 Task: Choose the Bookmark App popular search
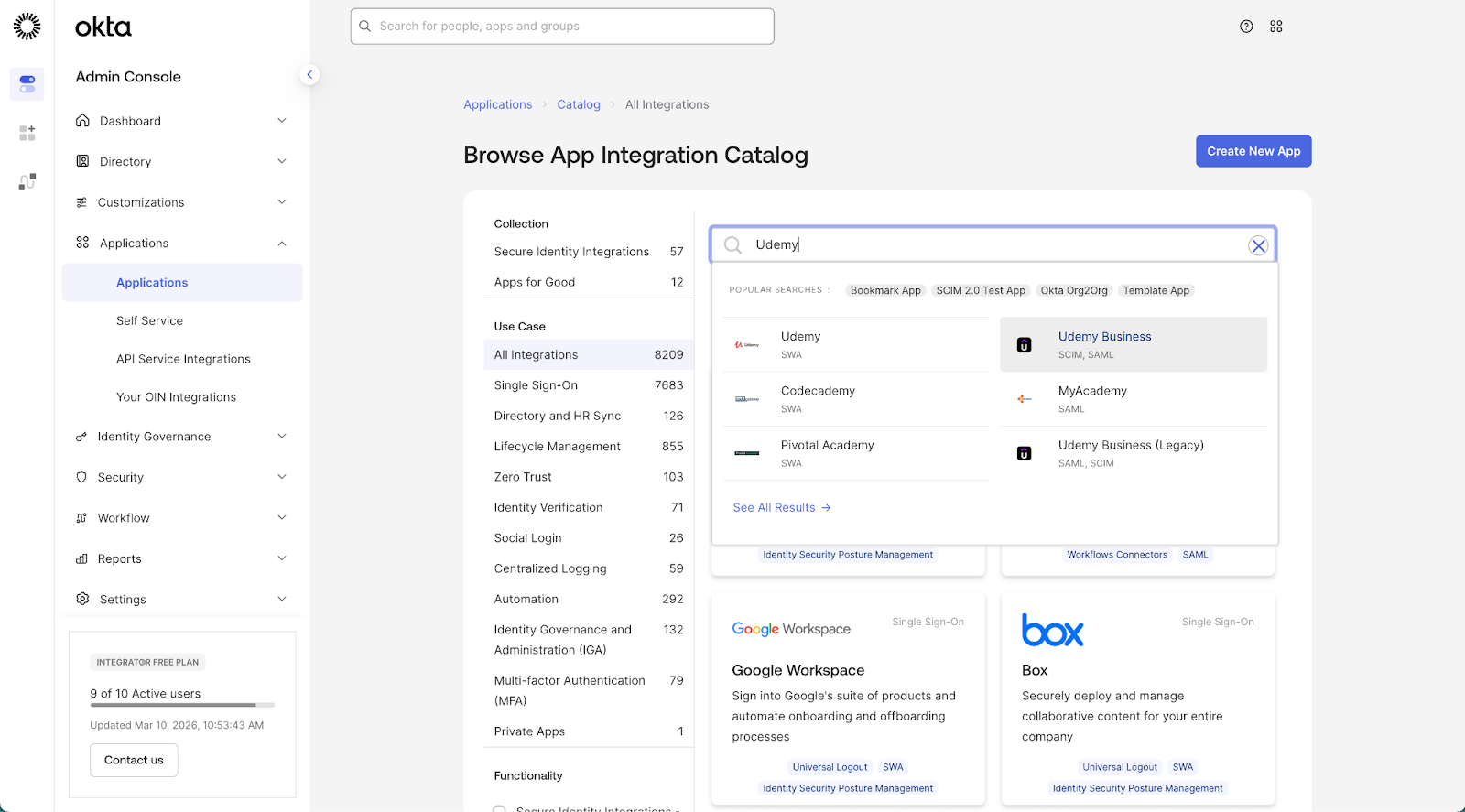pos(885,290)
